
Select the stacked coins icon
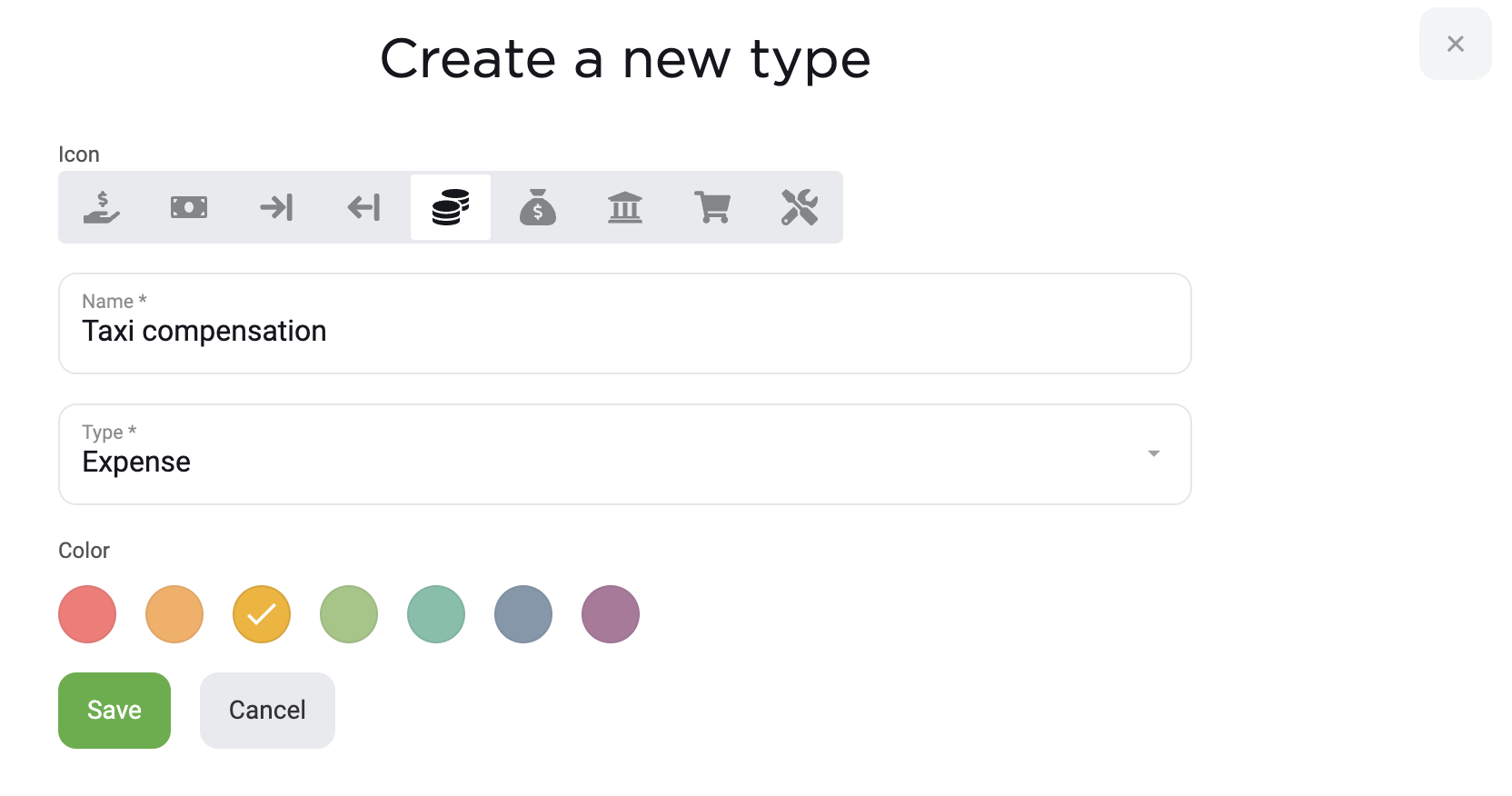tap(451, 207)
